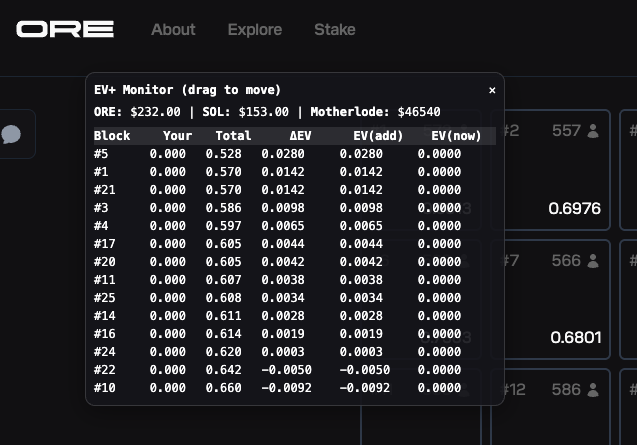Open the chat bubble icon
The image size is (637, 445).
[x=11, y=134]
